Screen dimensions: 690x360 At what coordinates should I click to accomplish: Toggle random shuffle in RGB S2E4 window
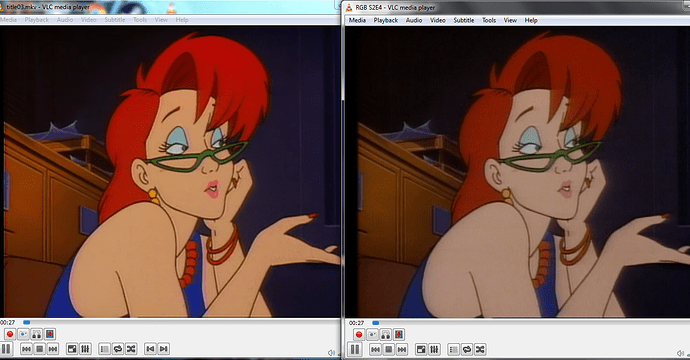click(480, 349)
